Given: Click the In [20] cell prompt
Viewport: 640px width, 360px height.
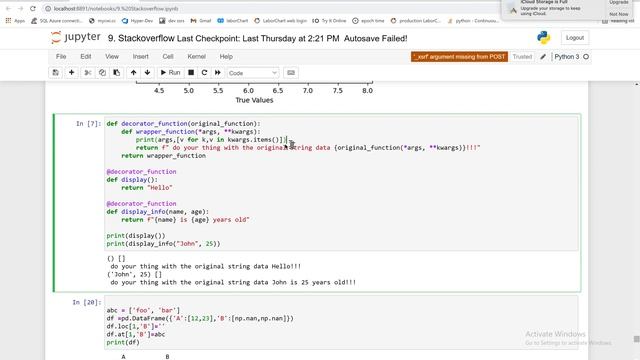Looking at the screenshot, I should click(x=87, y=302).
